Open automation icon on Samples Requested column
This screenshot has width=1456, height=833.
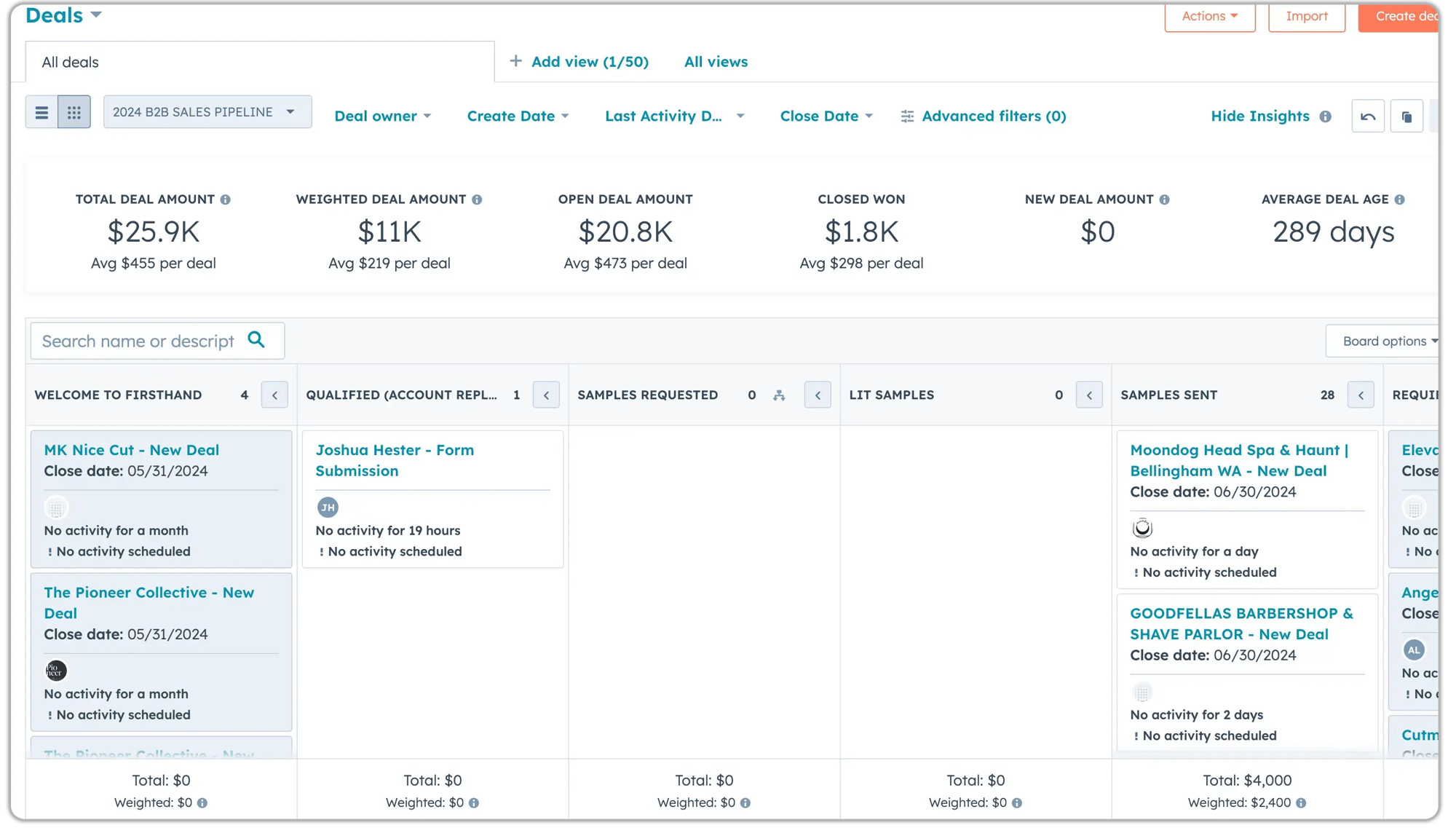pyautogui.click(x=780, y=395)
